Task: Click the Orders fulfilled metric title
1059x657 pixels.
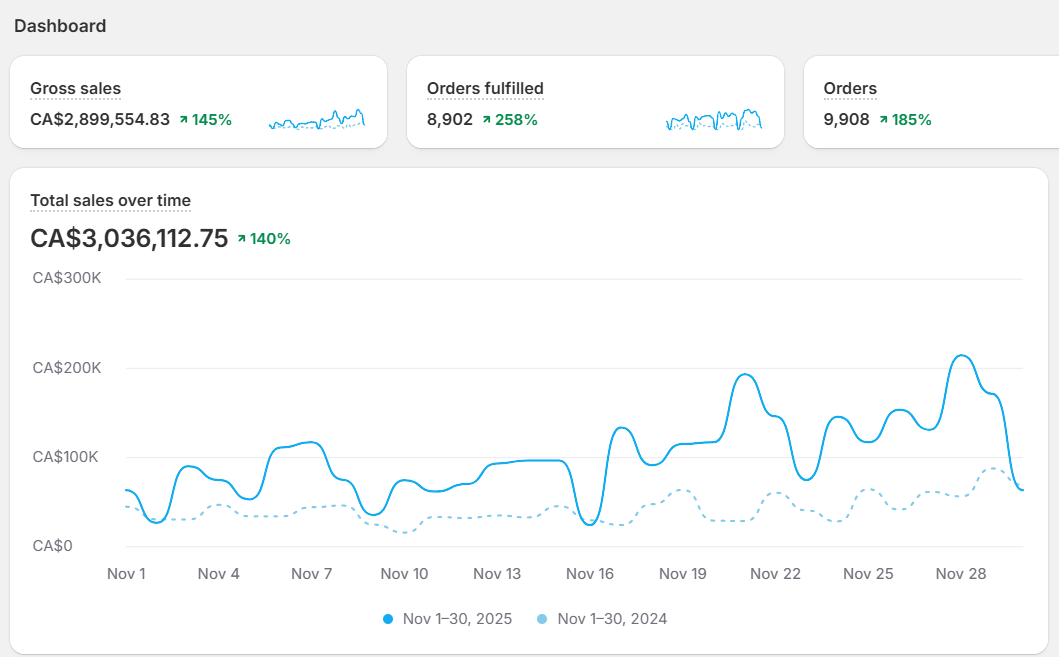Action: pos(485,88)
